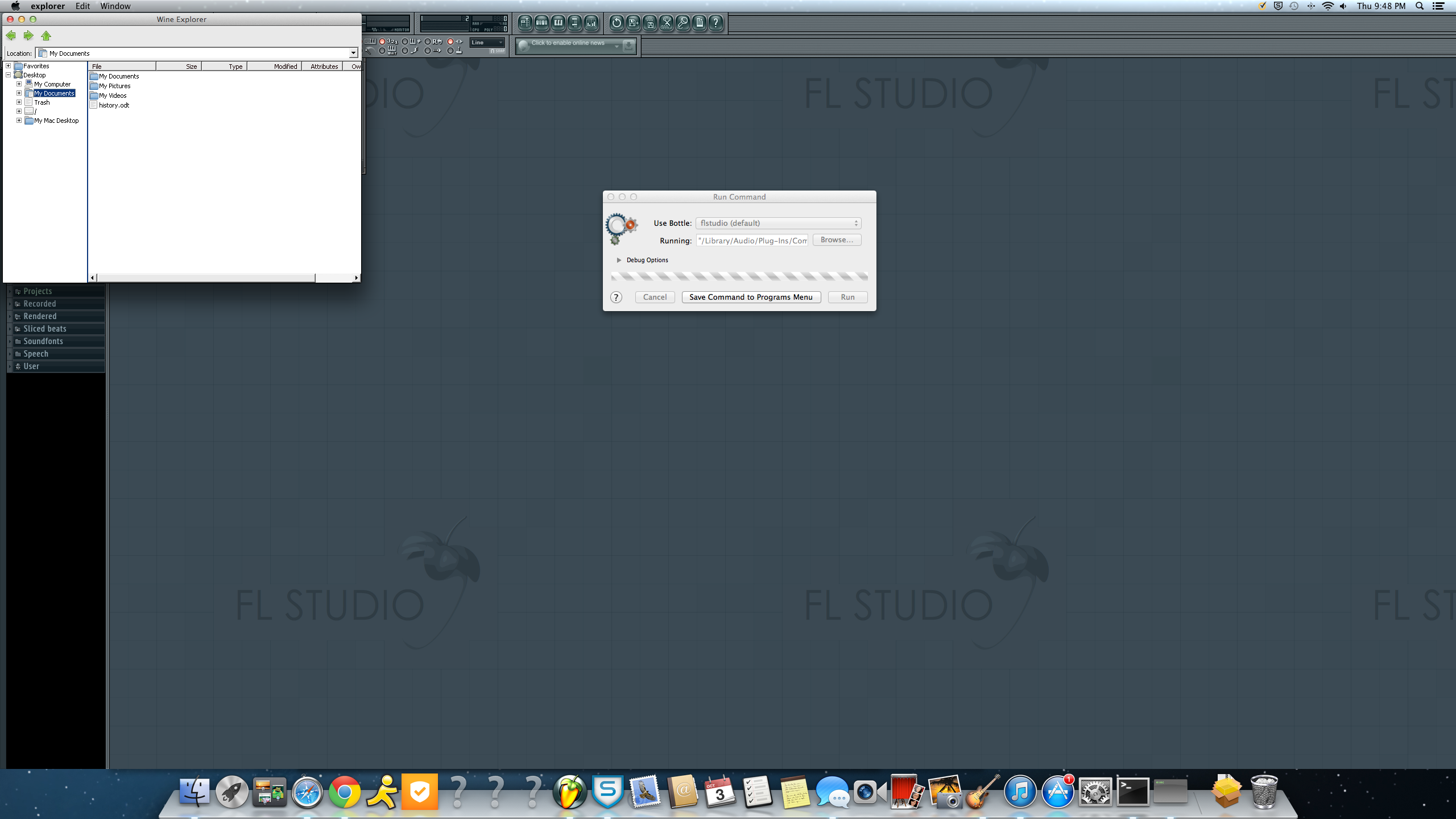Click the typing keyboard to piano icon

coord(370,42)
